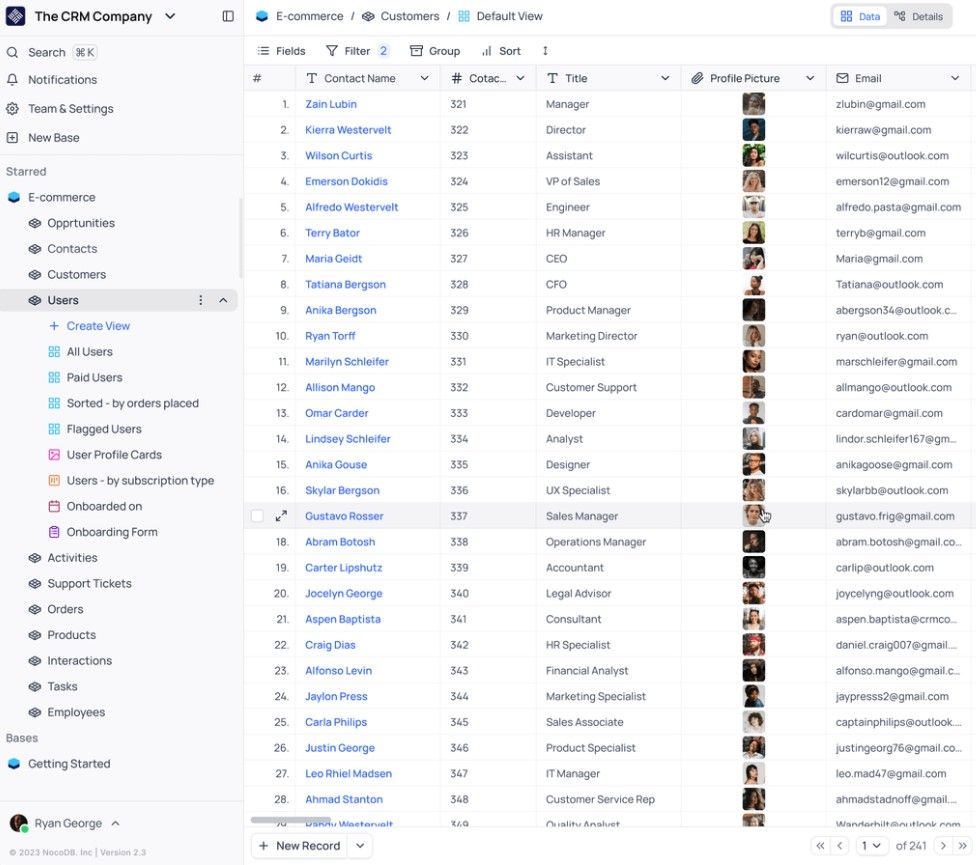Switch to Data tab

point(860,17)
